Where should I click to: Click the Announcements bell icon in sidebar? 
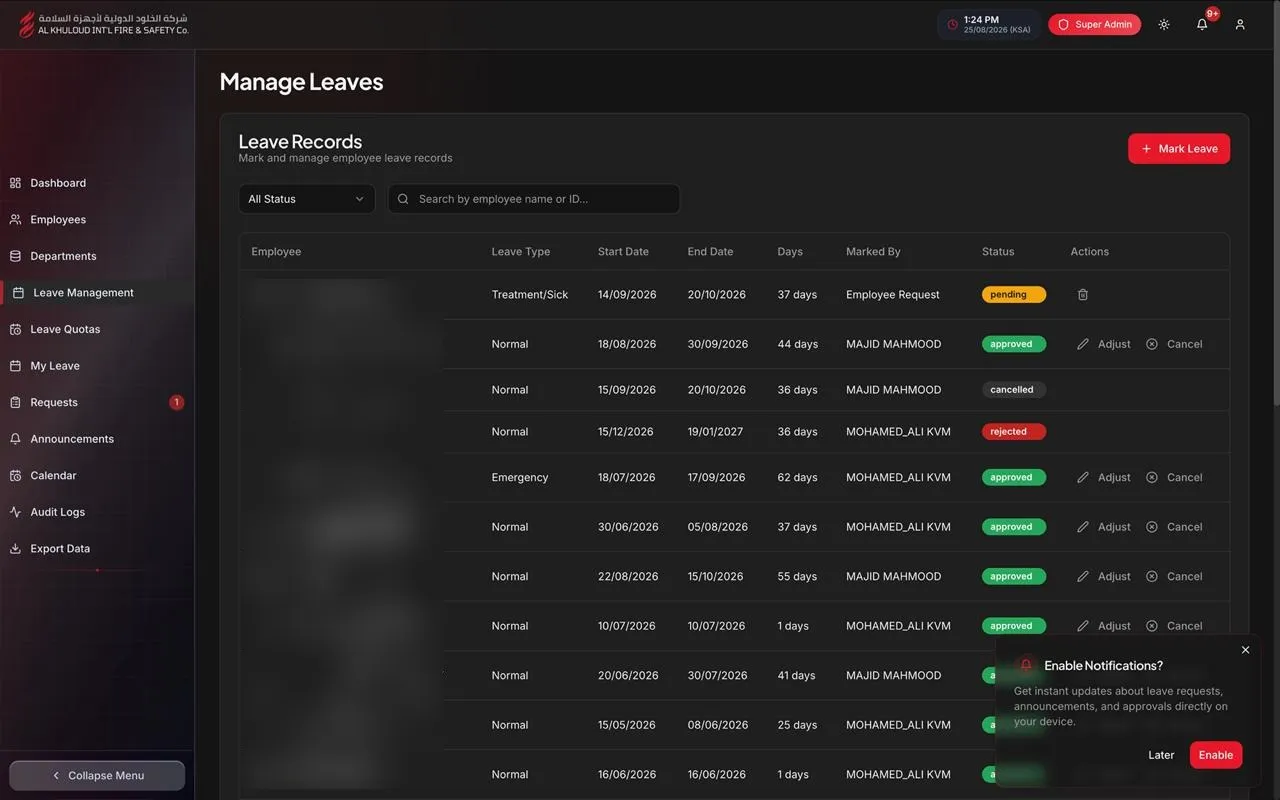tap(15, 439)
